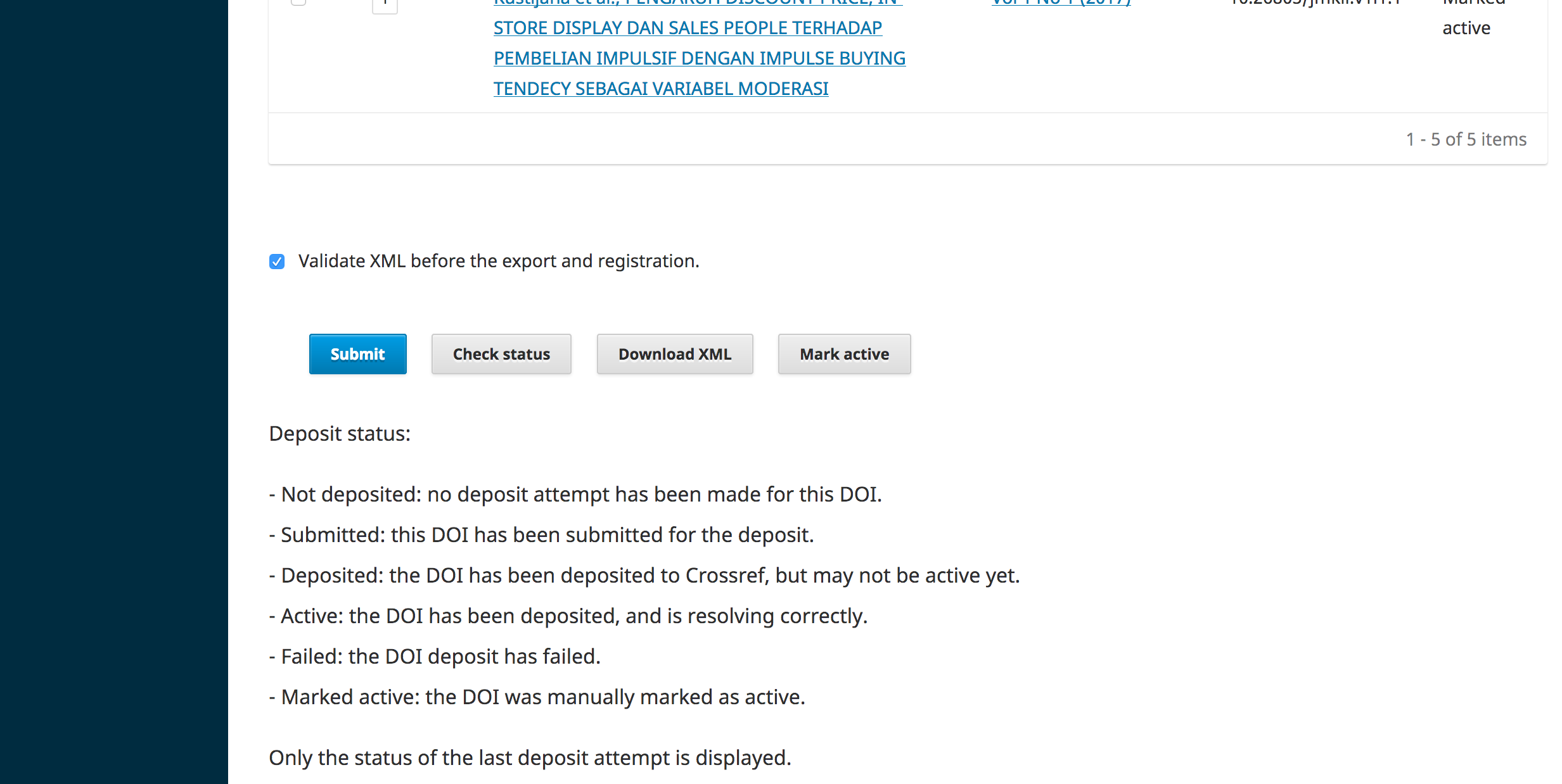The height and width of the screenshot is (784, 1562).
Task: Click the 'Submitted' status explanation line
Action: click(541, 535)
